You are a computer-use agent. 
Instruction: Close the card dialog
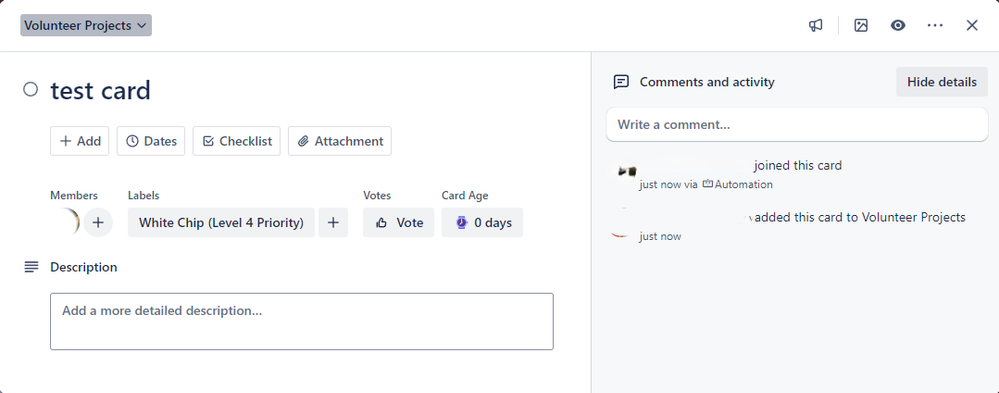(x=972, y=25)
